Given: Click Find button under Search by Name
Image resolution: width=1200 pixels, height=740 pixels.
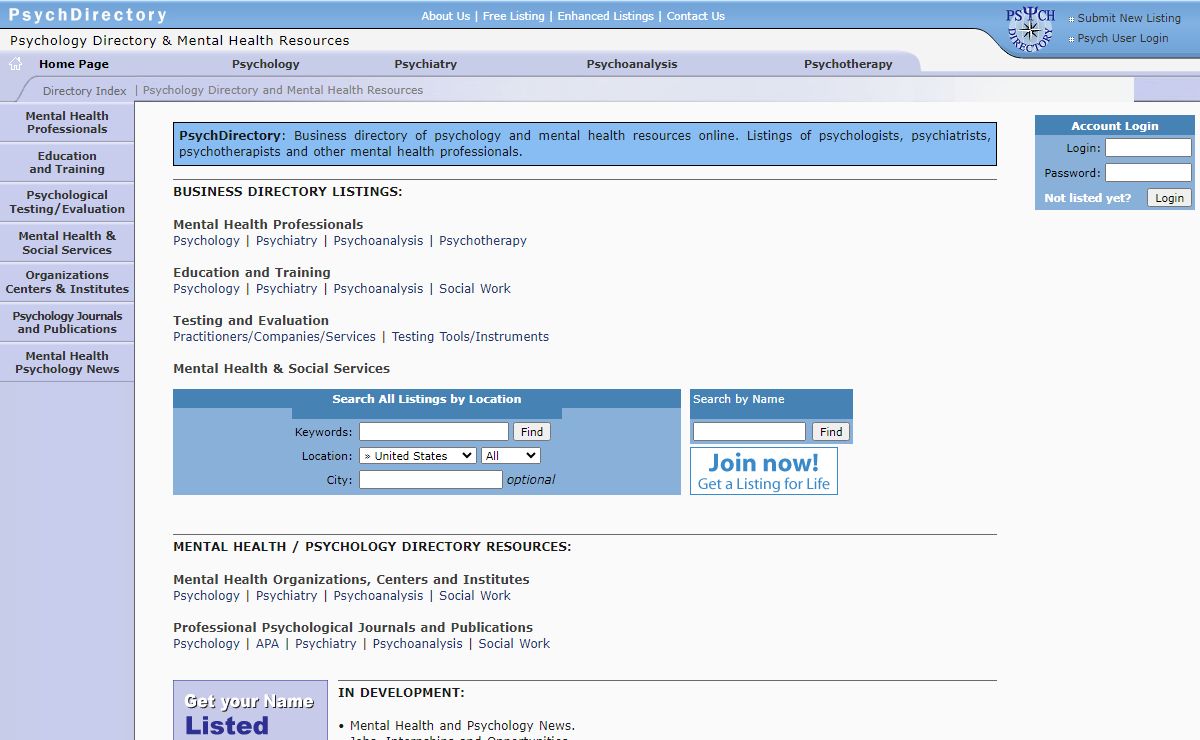Looking at the screenshot, I should pyautogui.click(x=831, y=432).
